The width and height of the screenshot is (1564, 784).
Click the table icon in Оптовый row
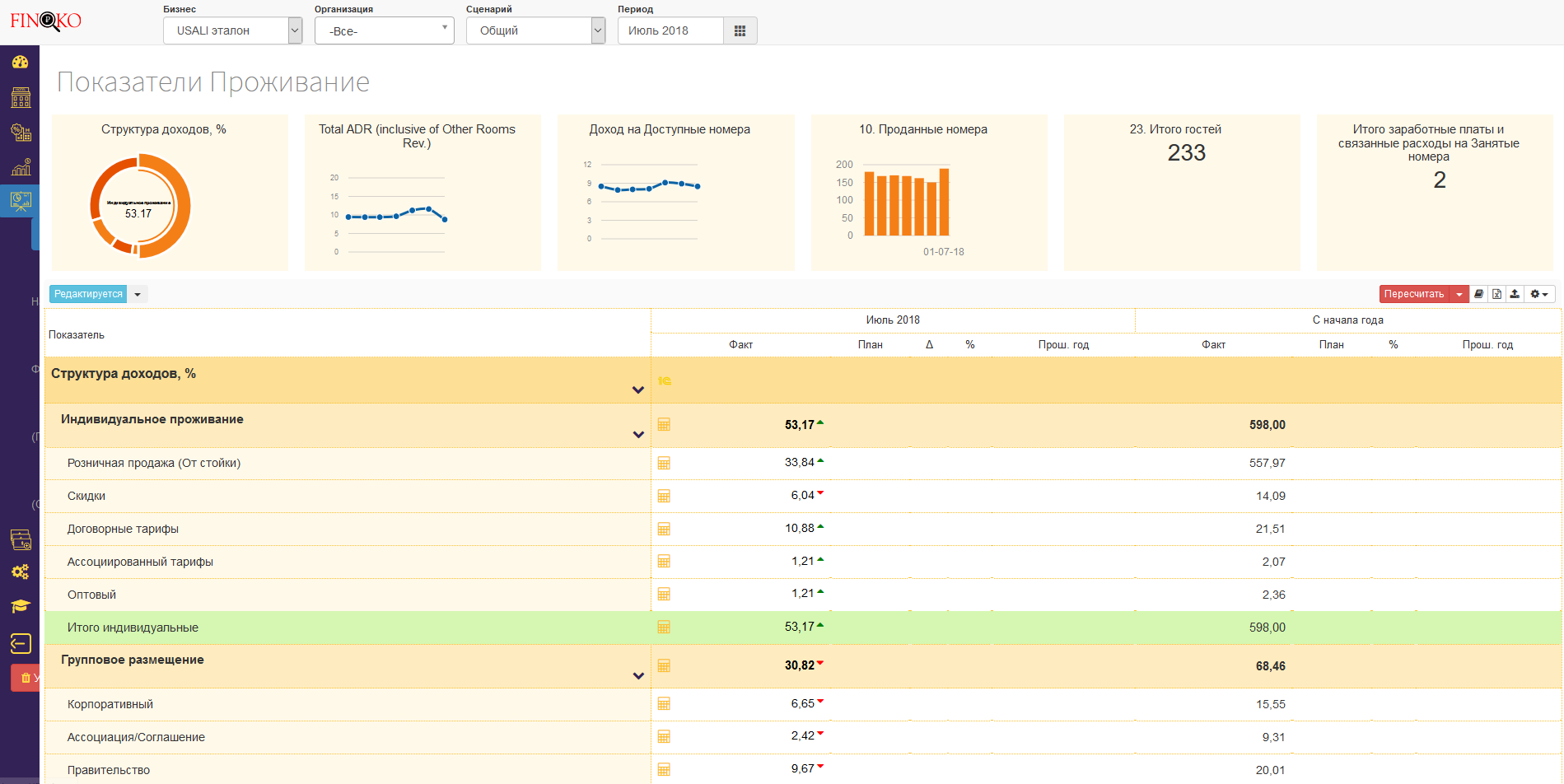click(664, 595)
